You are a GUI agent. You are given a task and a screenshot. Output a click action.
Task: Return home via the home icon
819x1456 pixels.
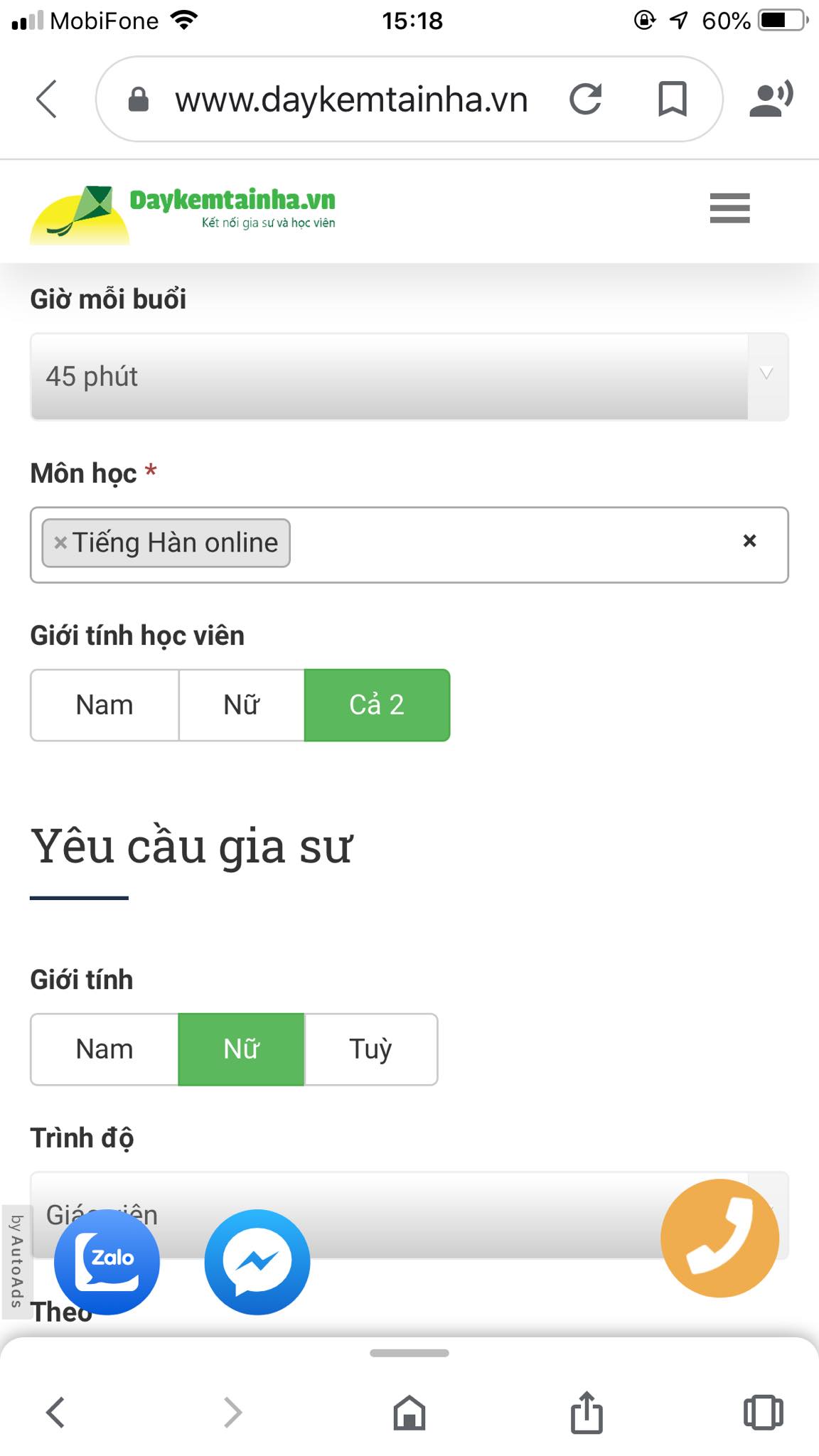pyautogui.click(x=409, y=1413)
